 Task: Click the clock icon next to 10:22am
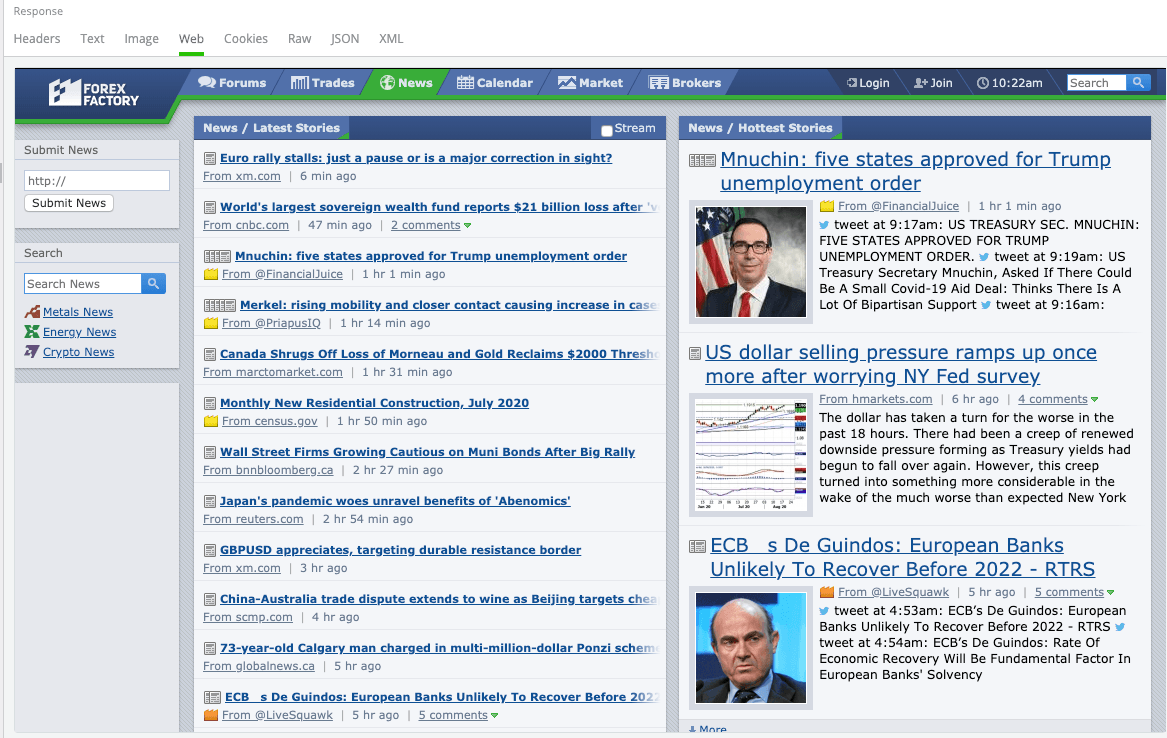982,83
